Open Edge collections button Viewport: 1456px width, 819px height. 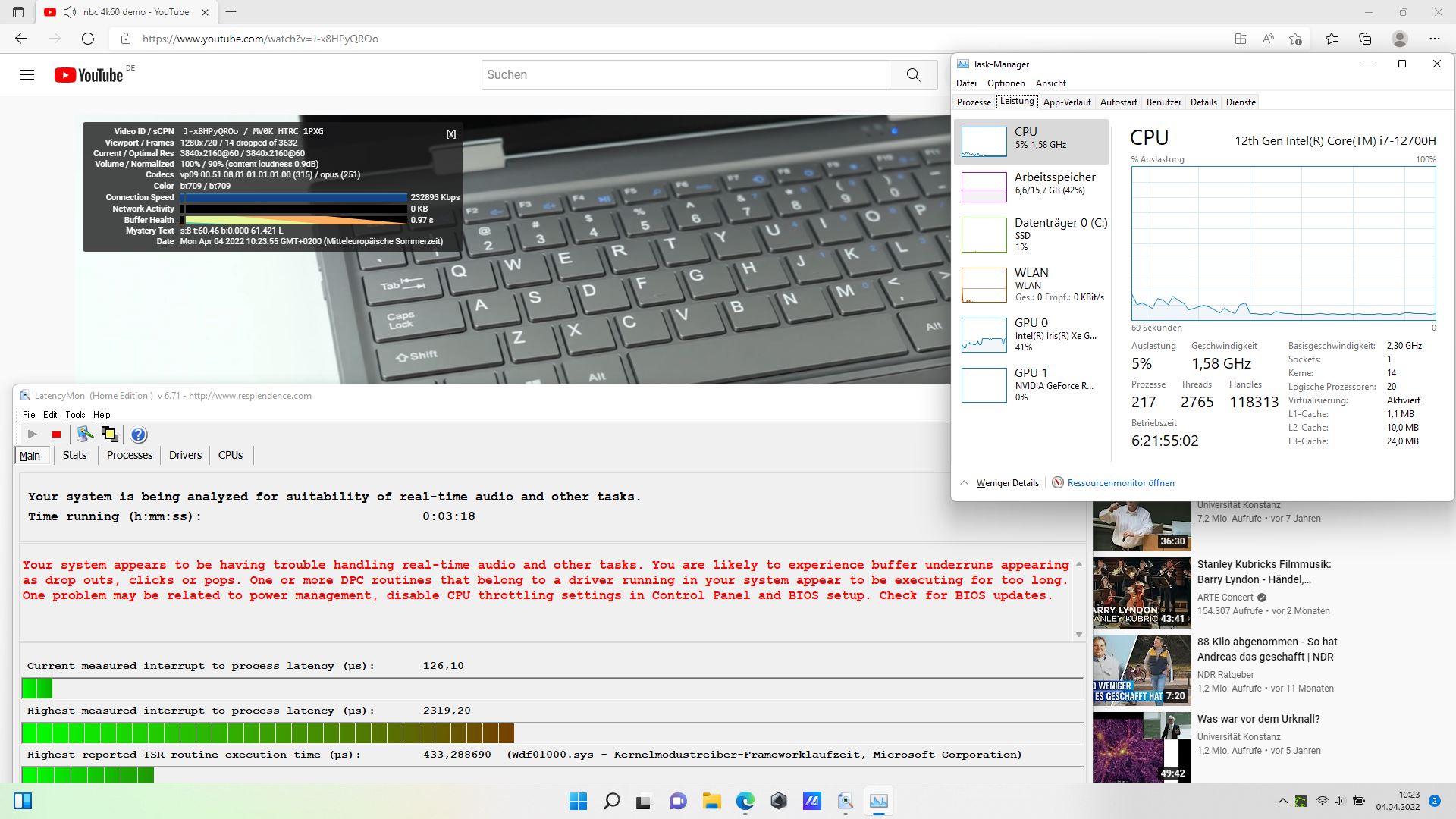1365,39
